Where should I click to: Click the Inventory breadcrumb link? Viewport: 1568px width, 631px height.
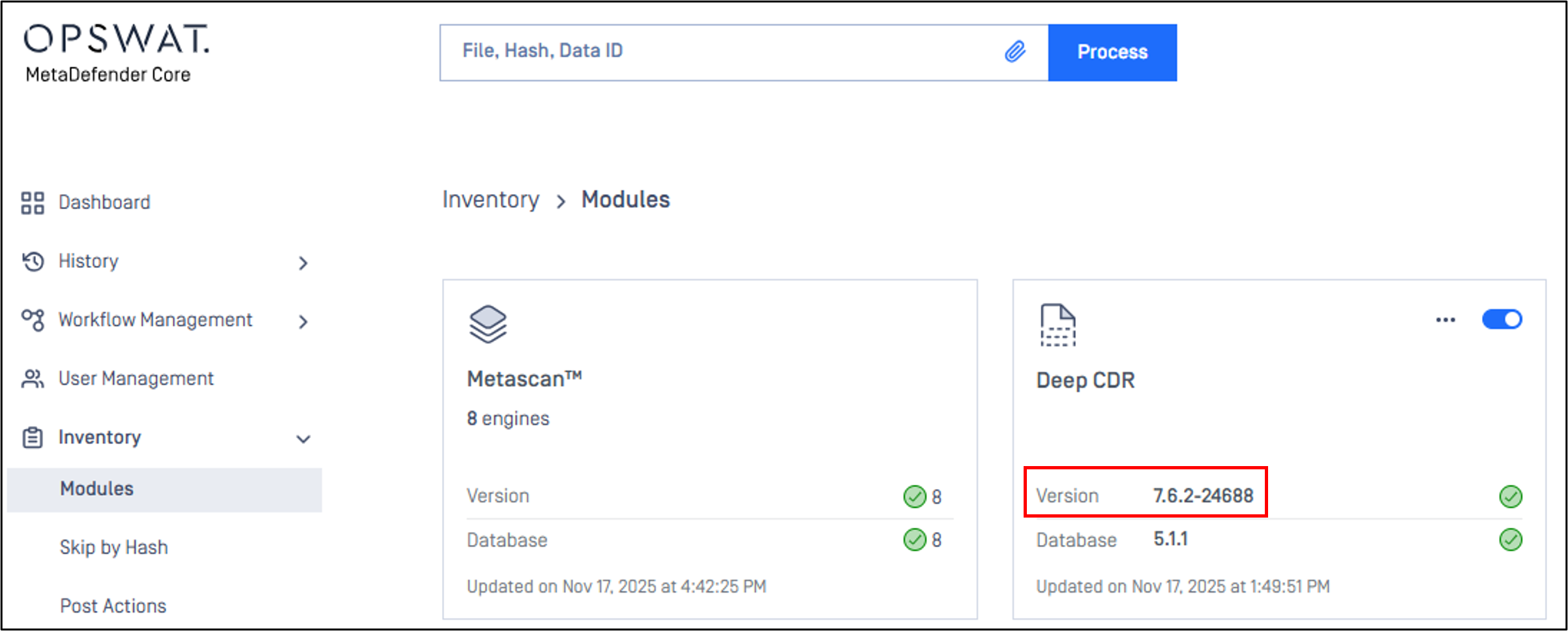(491, 199)
